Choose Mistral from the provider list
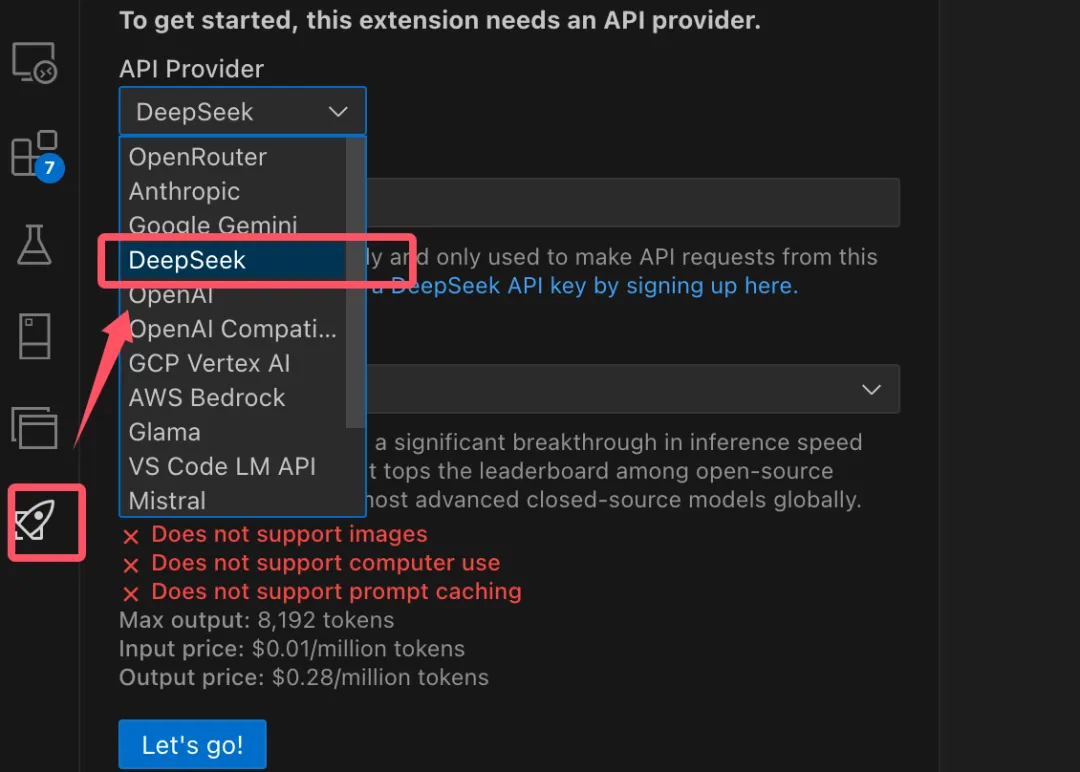 [x=167, y=500]
